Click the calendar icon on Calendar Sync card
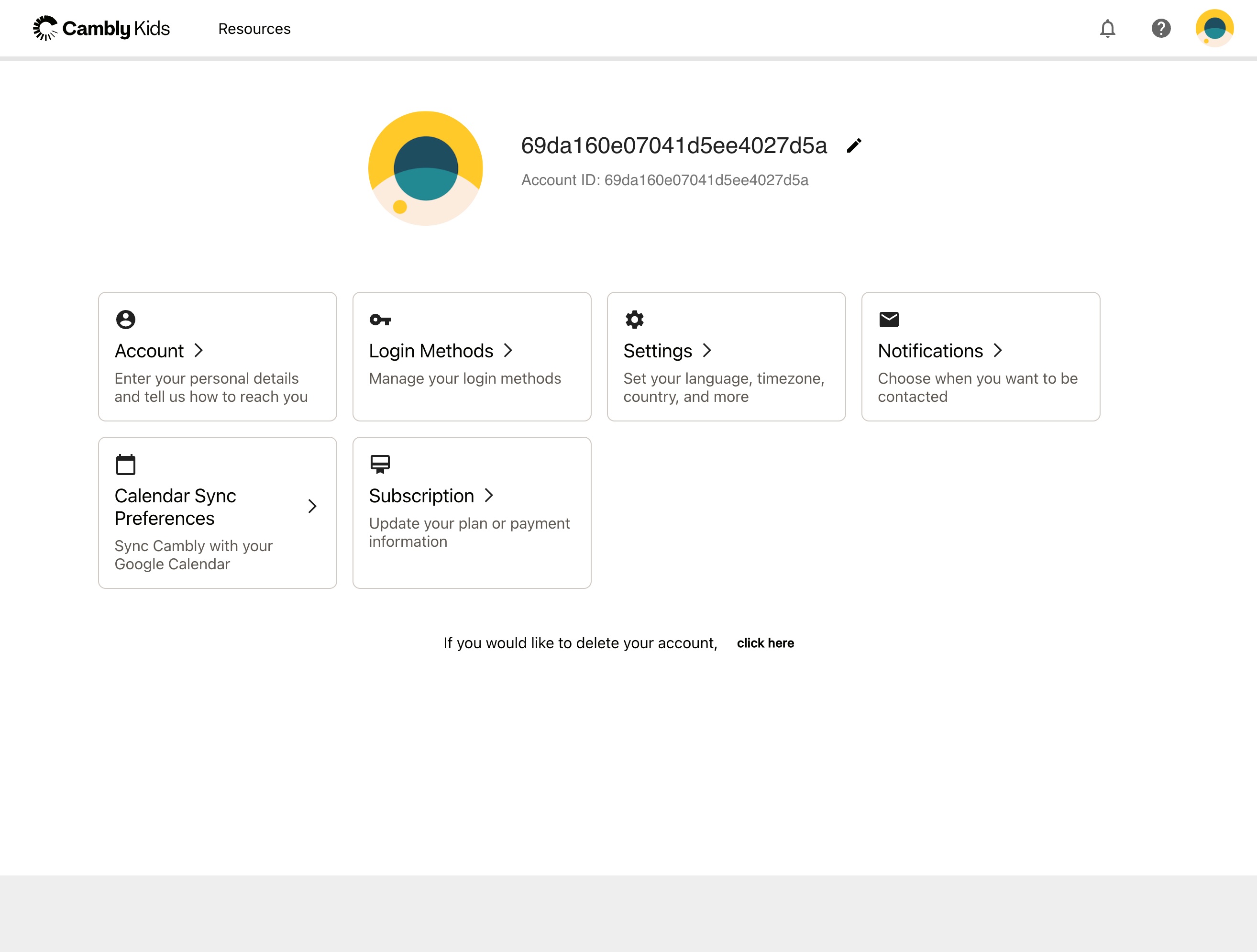This screenshot has height=952, width=1257. pyautogui.click(x=126, y=465)
